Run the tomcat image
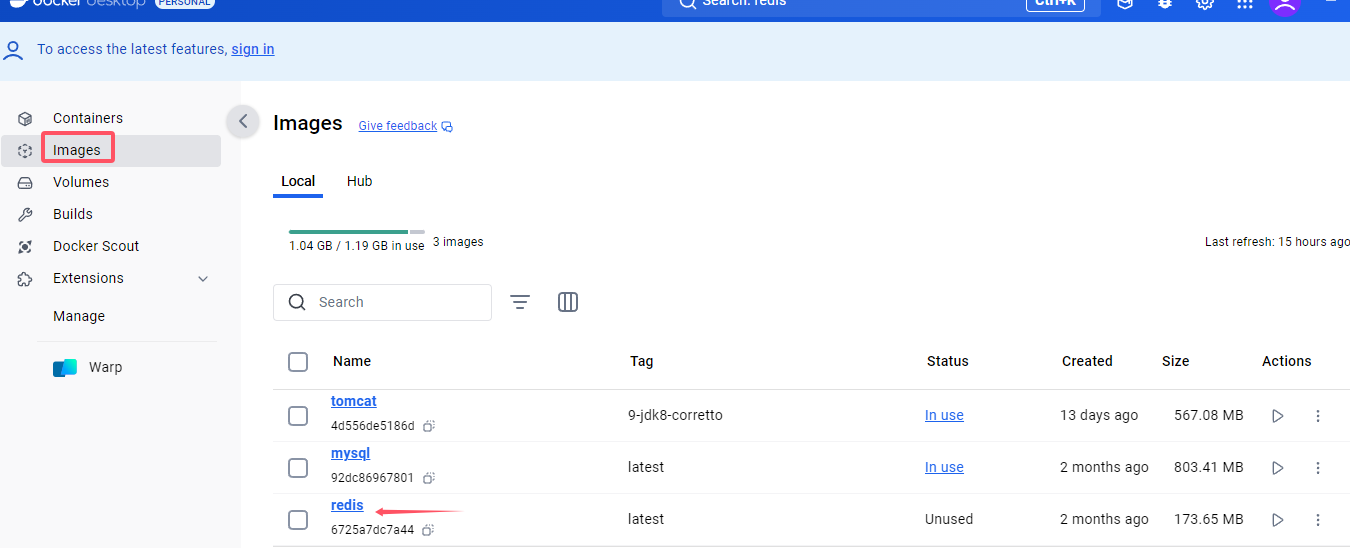The width and height of the screenshot is (1350, 548). pyautogui.click(x=1277, y=415)
